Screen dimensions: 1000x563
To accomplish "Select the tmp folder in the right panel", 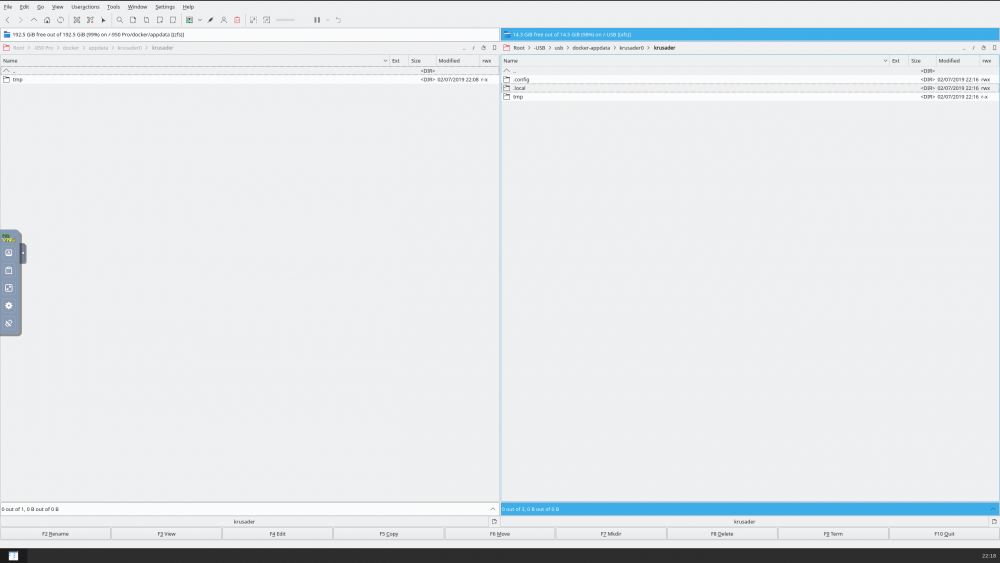I will click(750, 97).
